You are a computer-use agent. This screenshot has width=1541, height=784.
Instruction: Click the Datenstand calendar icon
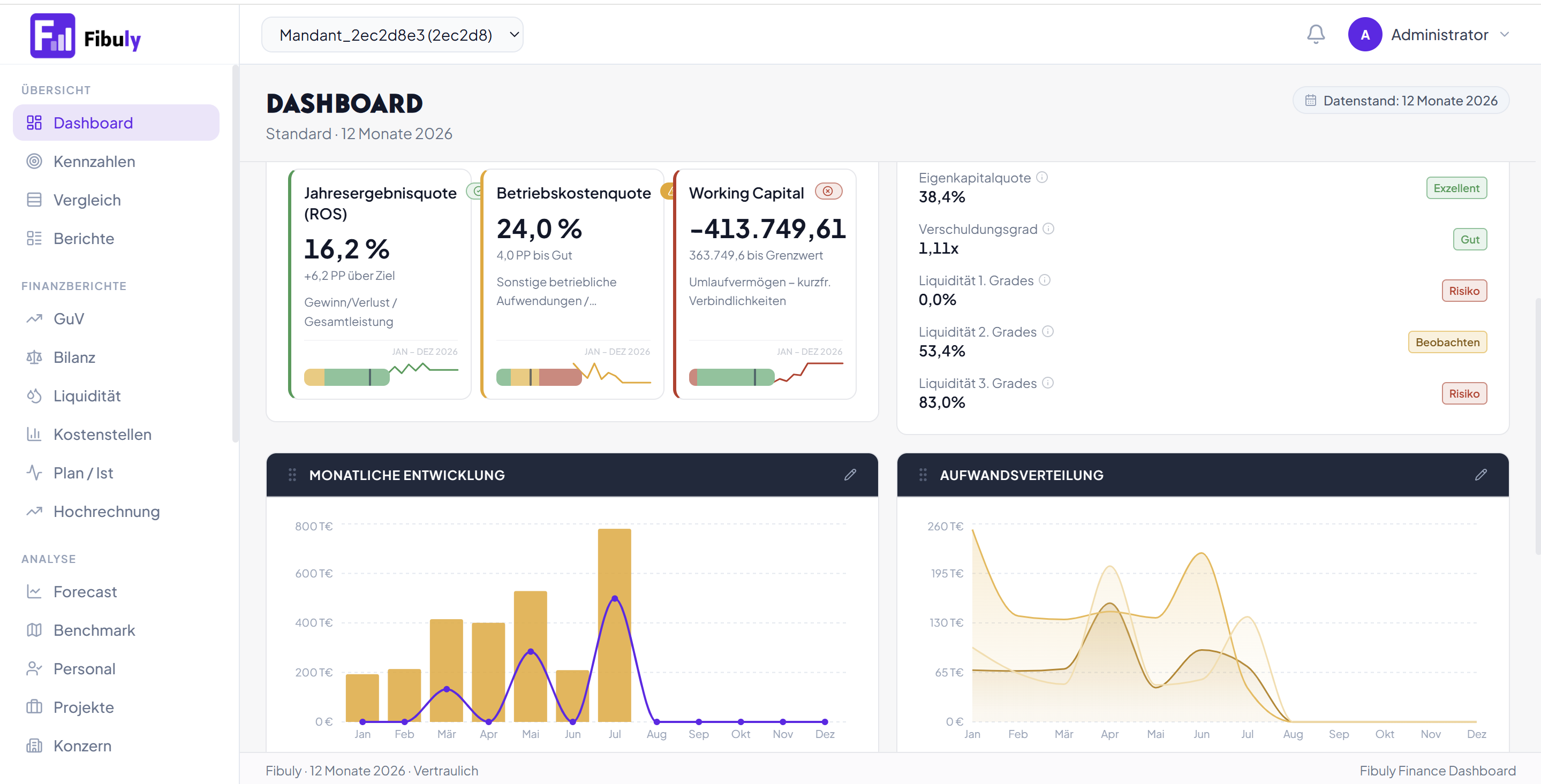[1310, 101]
